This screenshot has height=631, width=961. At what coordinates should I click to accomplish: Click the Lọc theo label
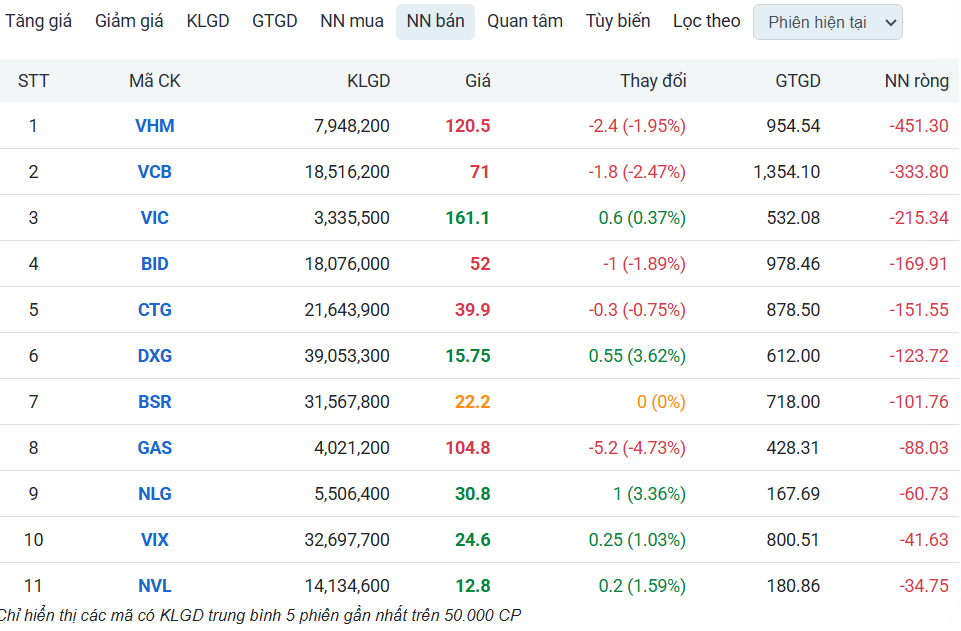[x=706, y=21]
